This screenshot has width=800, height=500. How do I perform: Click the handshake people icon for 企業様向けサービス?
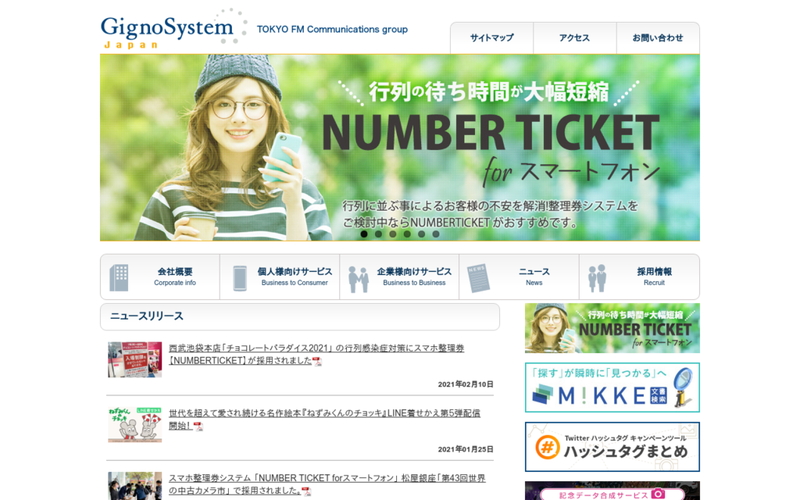359,279
